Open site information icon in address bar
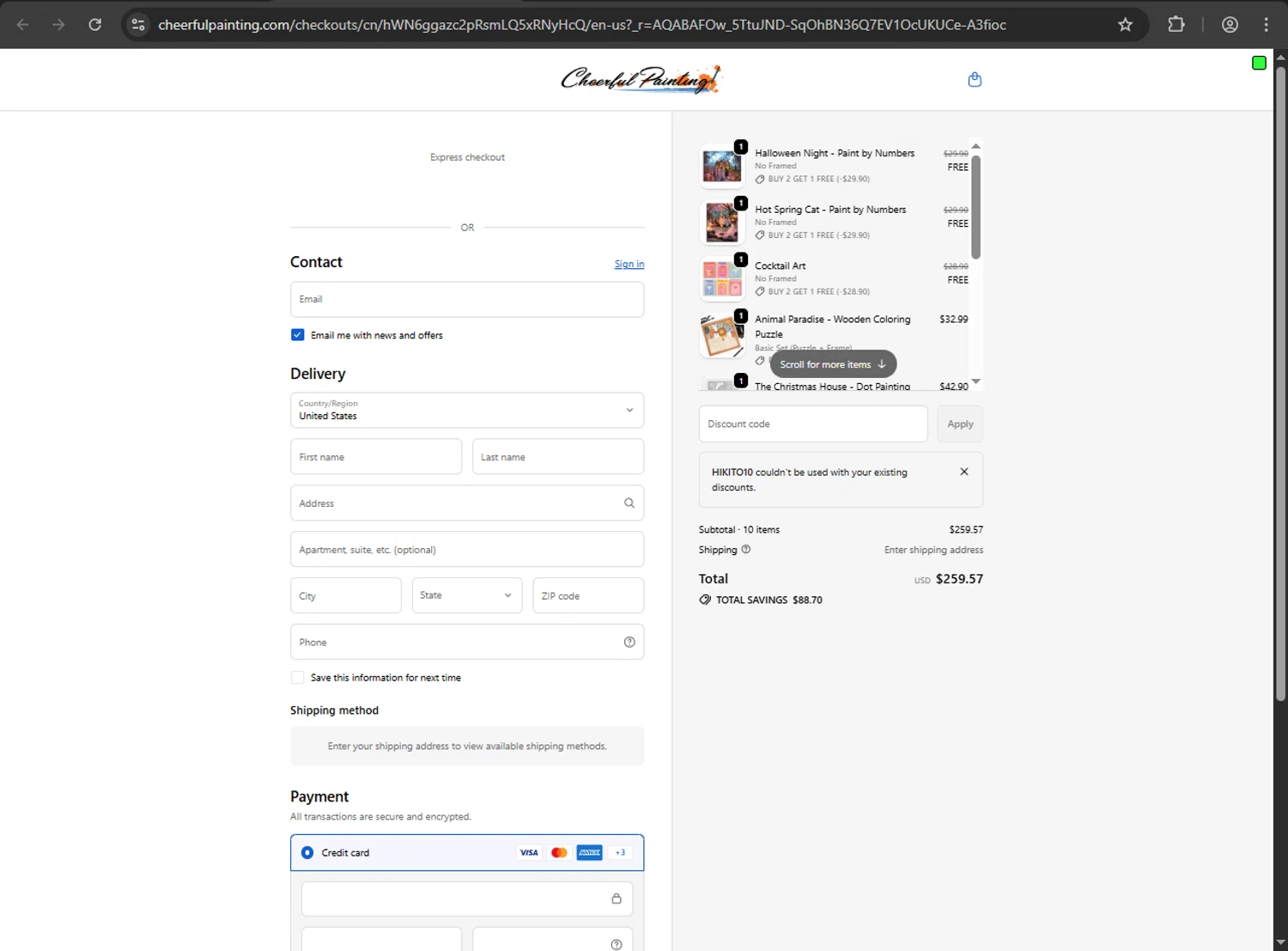1288x951 pixels. (x=137, y=24)
